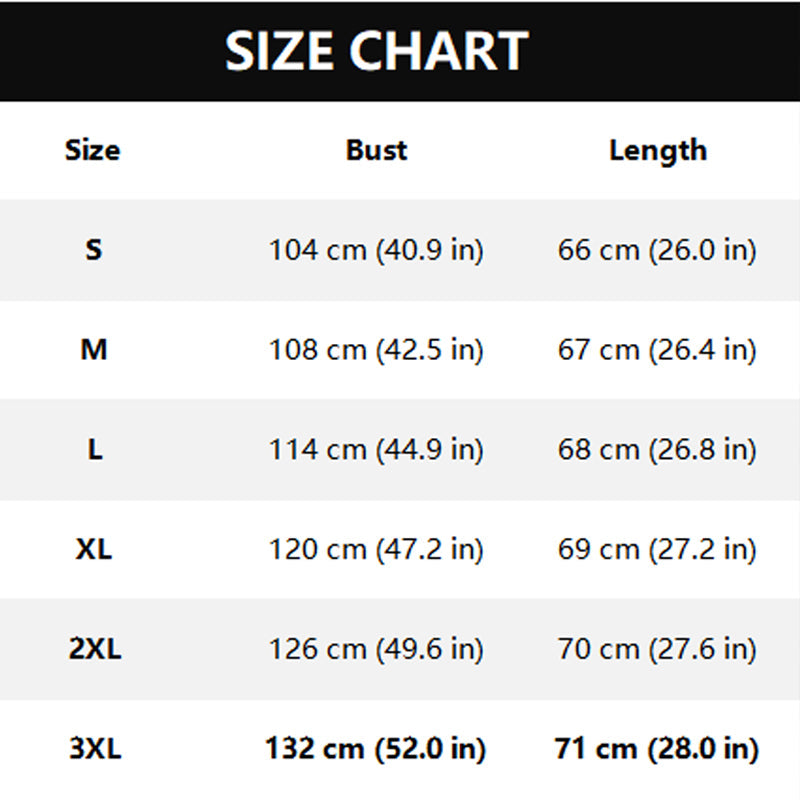The height and width of the screenshot is (800, 800).
Task: Select length value 70 cm (27.6 in)
Action: 657,649
